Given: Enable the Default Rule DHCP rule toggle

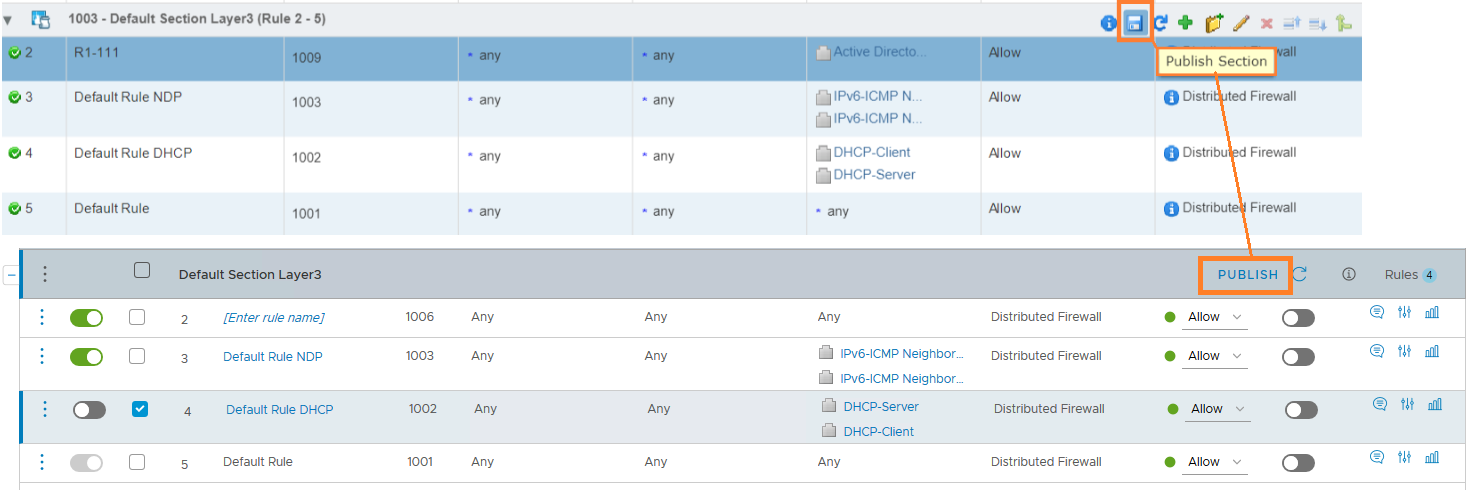Looking at the screenshot, I should (89, 410).
